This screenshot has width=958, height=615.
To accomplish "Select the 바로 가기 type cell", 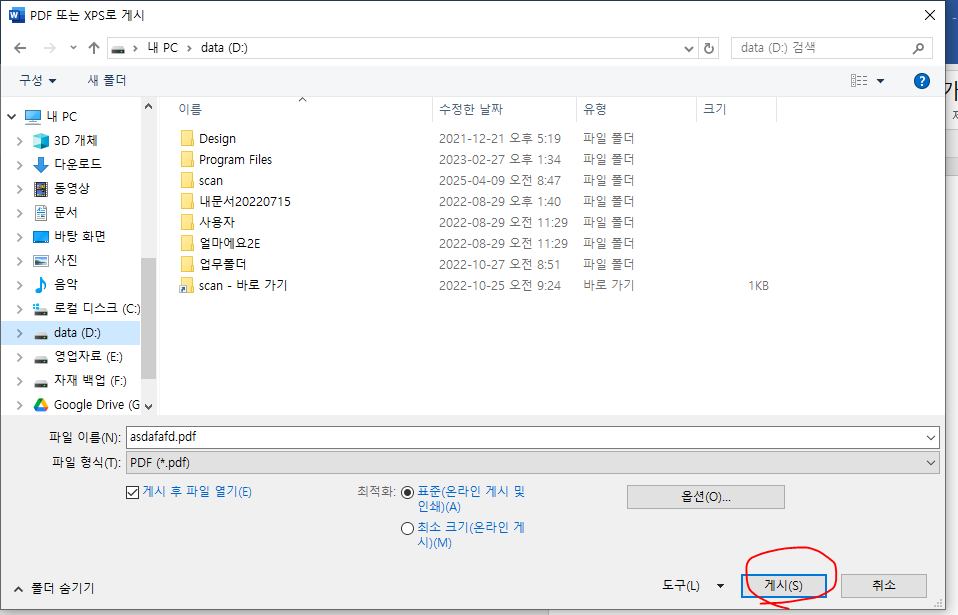I will coord(609,285).
